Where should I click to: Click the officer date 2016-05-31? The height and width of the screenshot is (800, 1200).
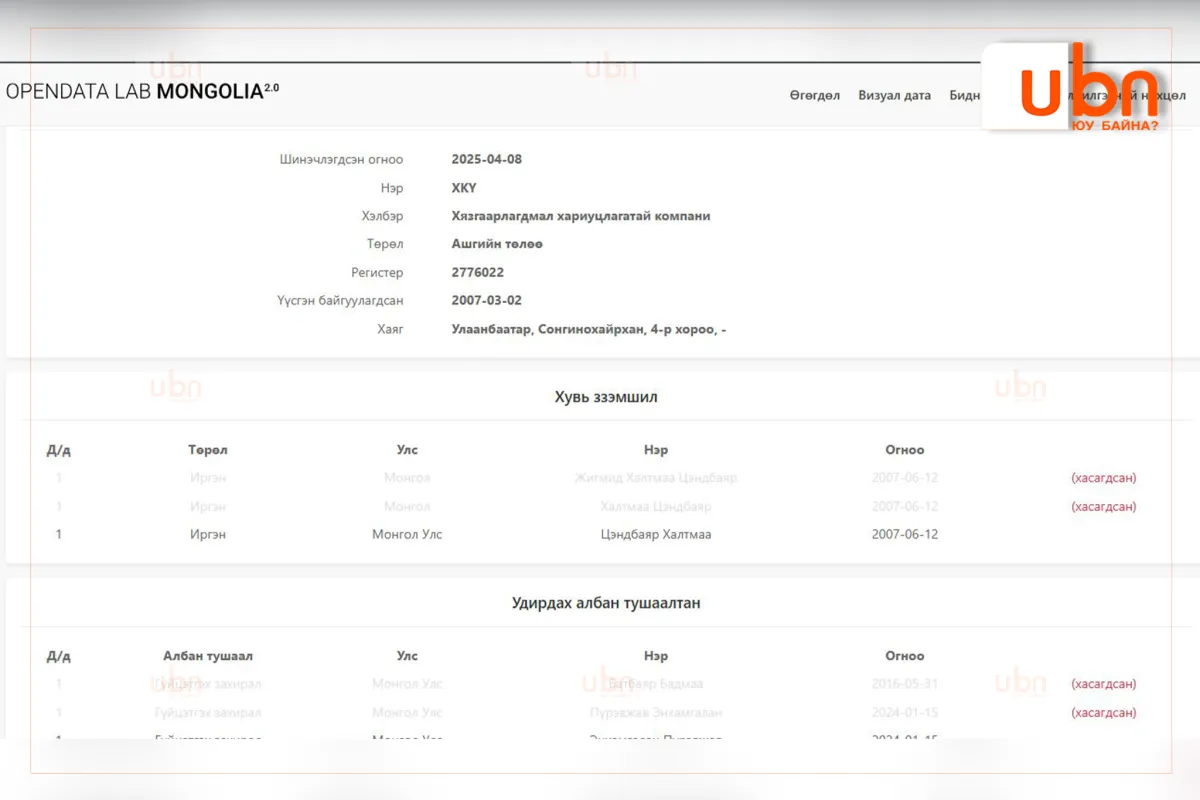905,684
